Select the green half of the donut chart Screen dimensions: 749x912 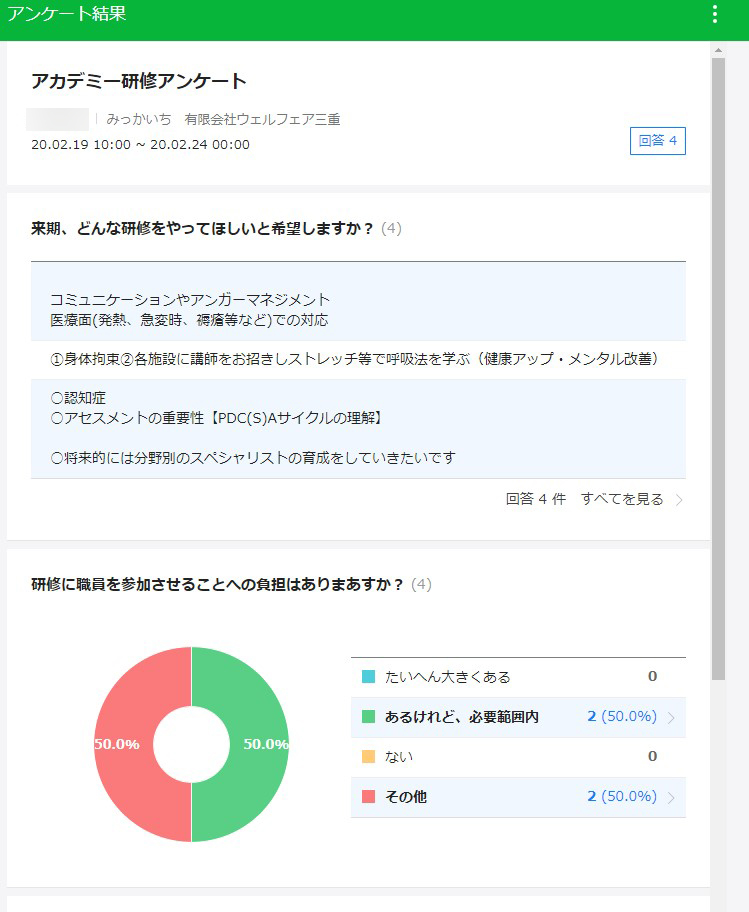tap(255, 744)
